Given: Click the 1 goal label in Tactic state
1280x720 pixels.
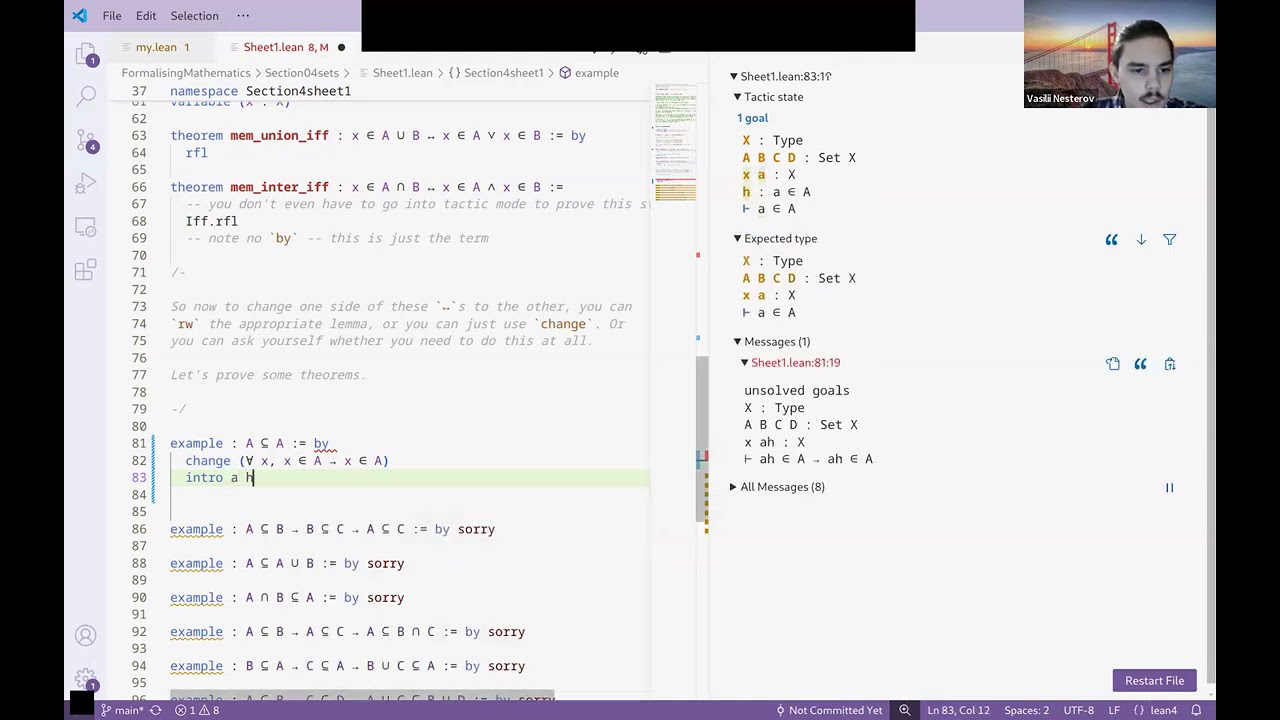Looking at the screenshot, I should pos(752,118).
